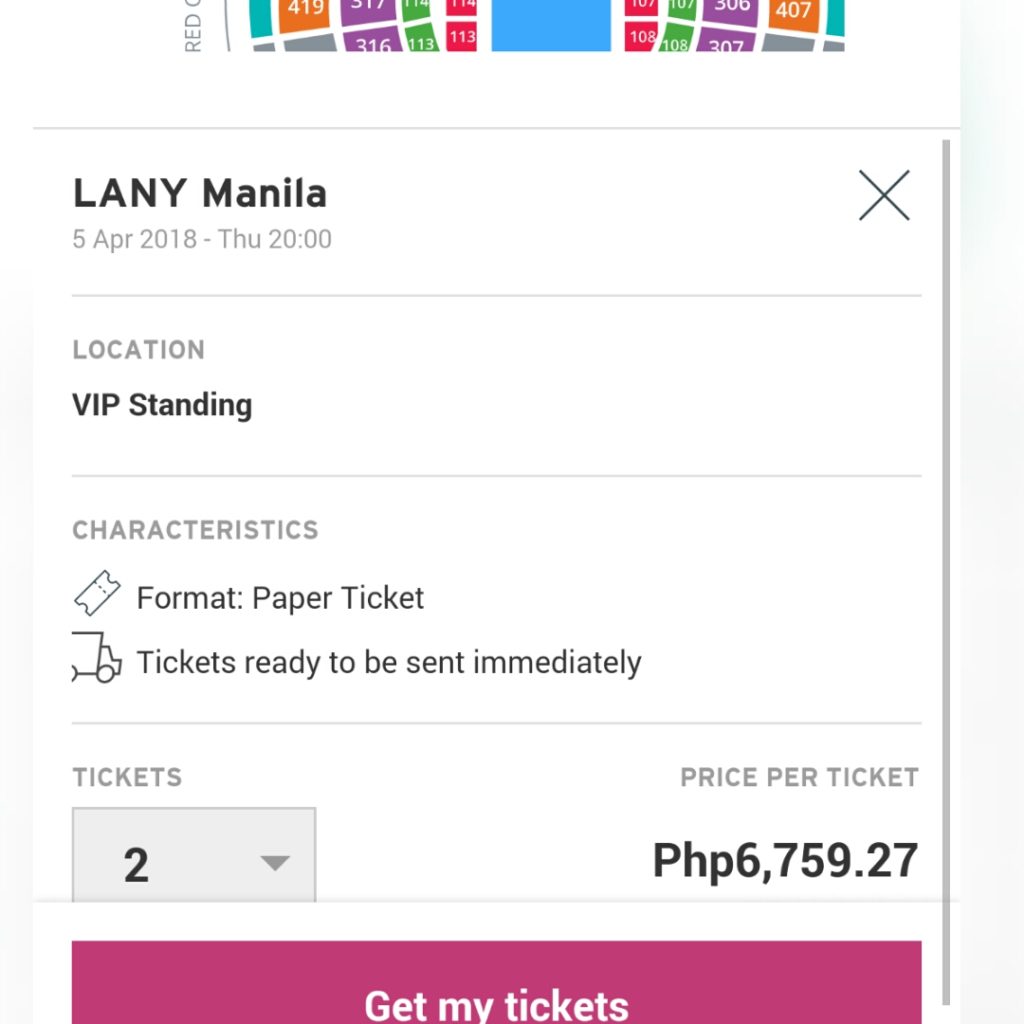This screenshot has height=1024, width=1024.
Task: Choose purple section 316 on map
Action: tap(372, 40)
